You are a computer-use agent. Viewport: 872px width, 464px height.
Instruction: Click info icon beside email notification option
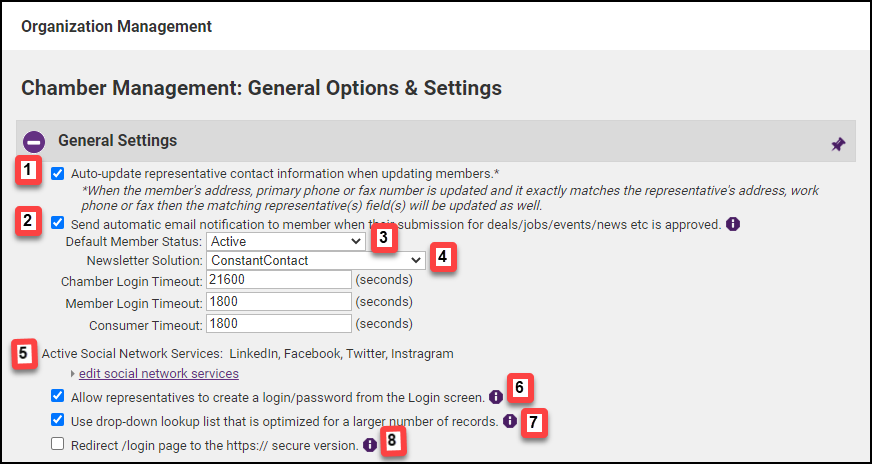(732, 224)
